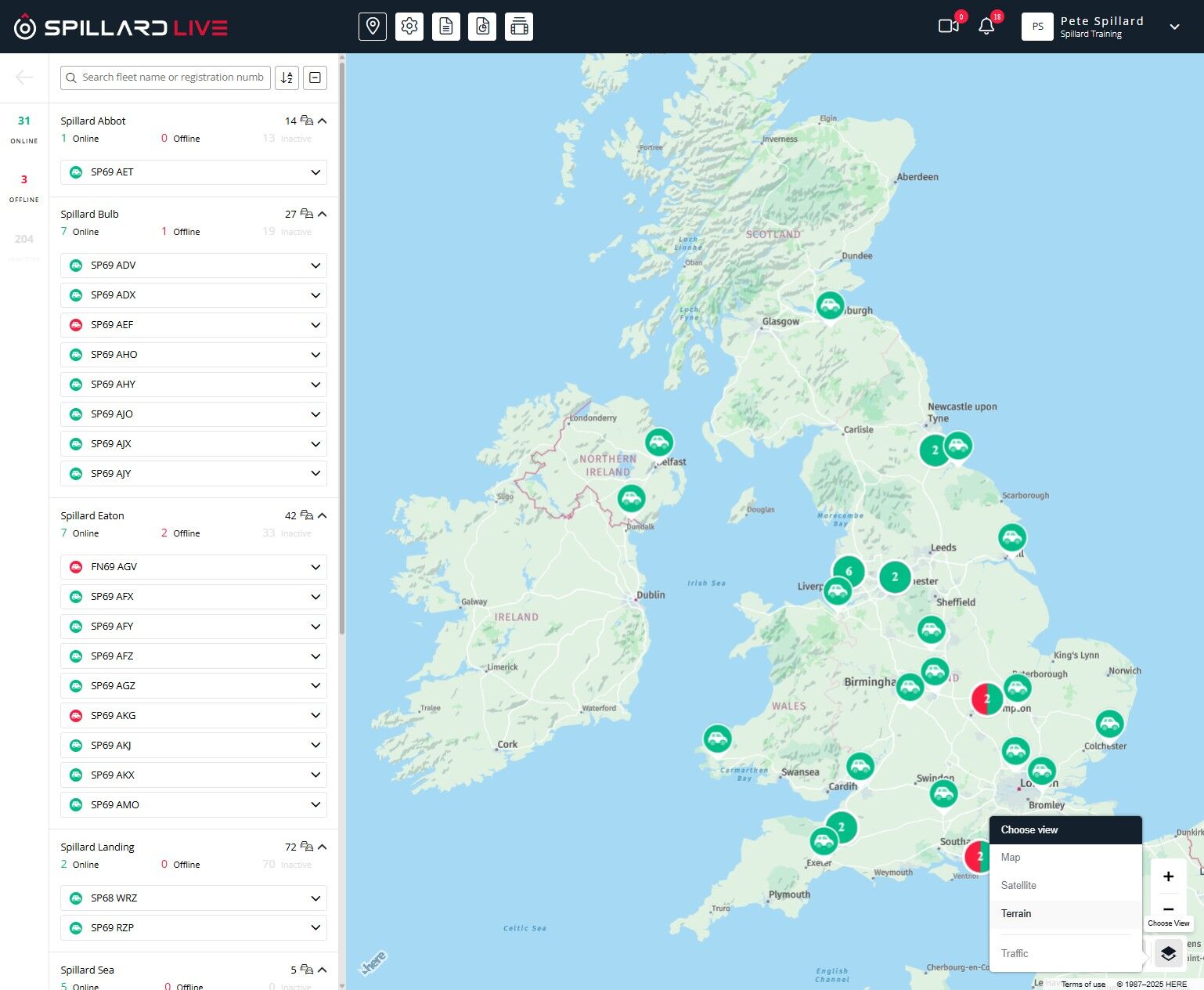The image size is (1204, 990).
Task: Expand the SP68 WRZ vehicle row chevron
Action: (315, 898)
